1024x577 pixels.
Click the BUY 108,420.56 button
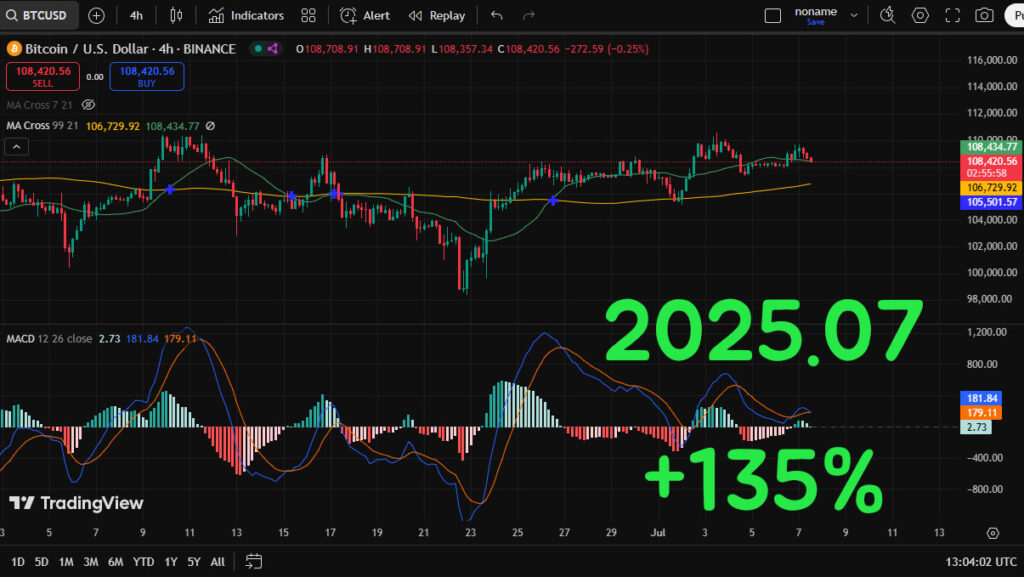click(x=147, y=76)
